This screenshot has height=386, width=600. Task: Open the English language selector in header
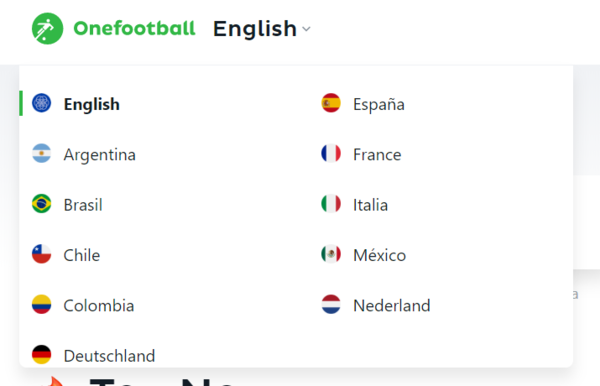[262, 29]
